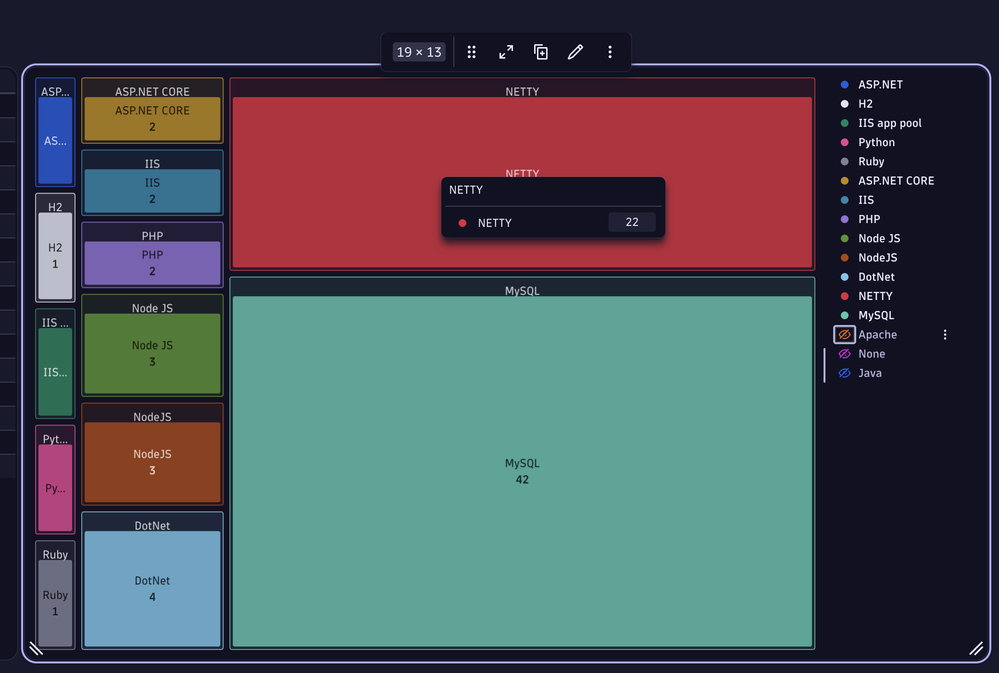
Task: Show hidden None series via eye icon
Action: click(844, 354)
